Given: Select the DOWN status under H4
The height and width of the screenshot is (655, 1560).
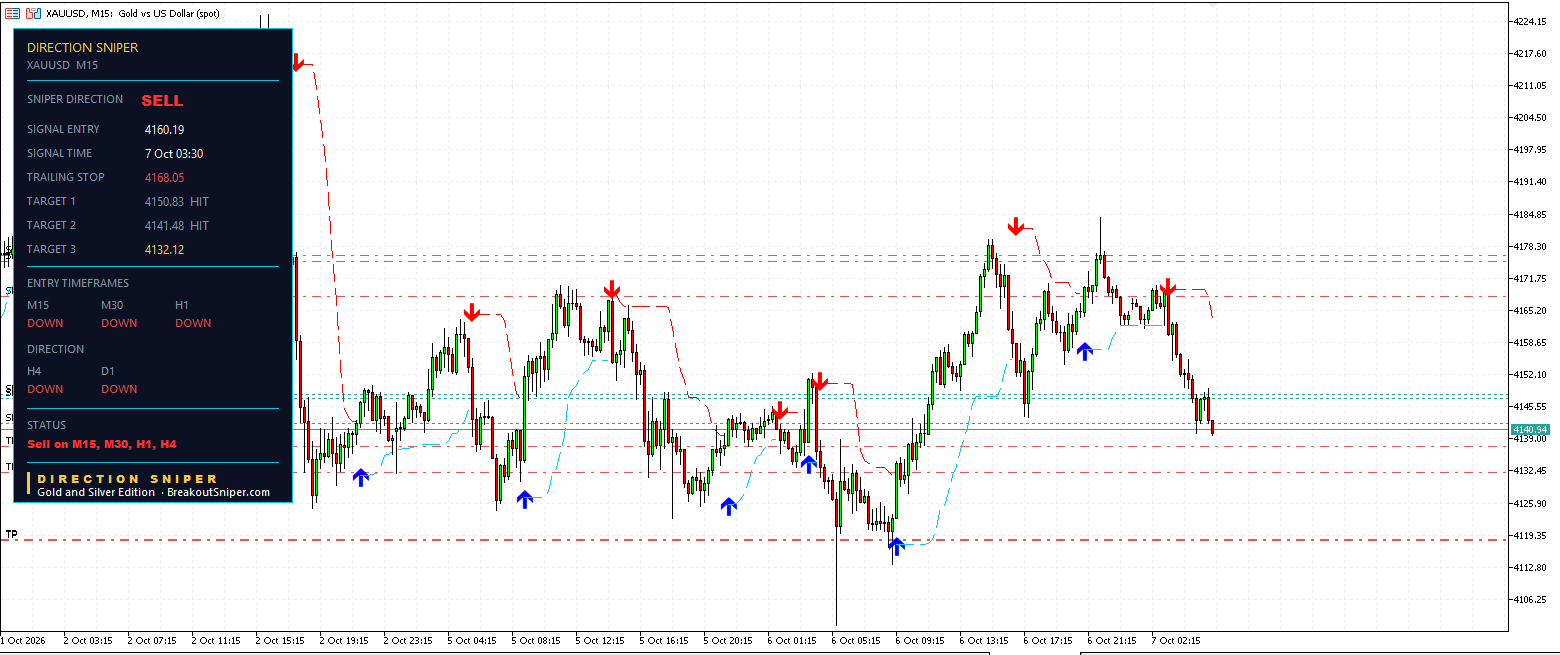Looking at the screenshot, I should [x=45, y=389].
